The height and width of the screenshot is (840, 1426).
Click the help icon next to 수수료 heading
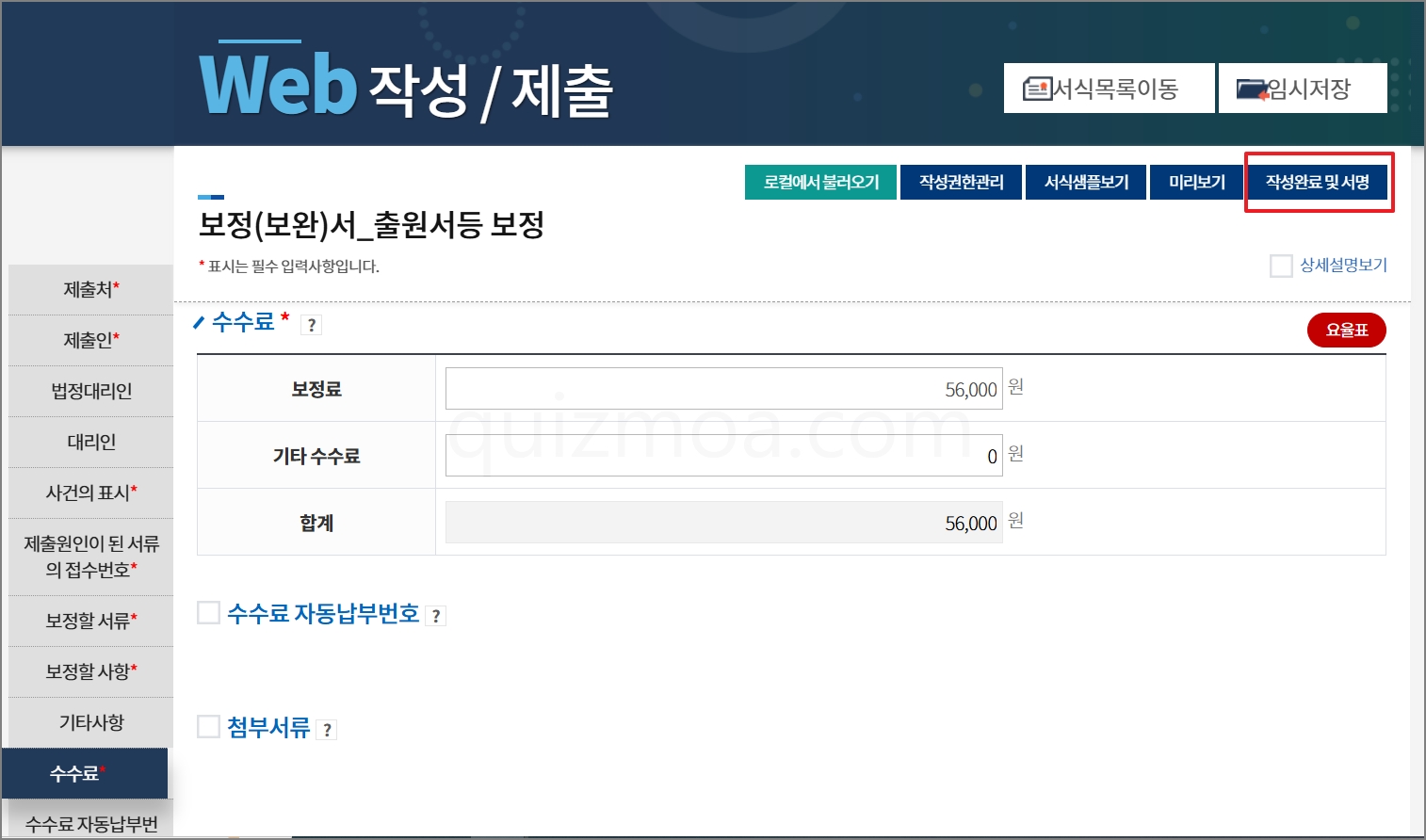pyautogui.click(x=312, y=325)
